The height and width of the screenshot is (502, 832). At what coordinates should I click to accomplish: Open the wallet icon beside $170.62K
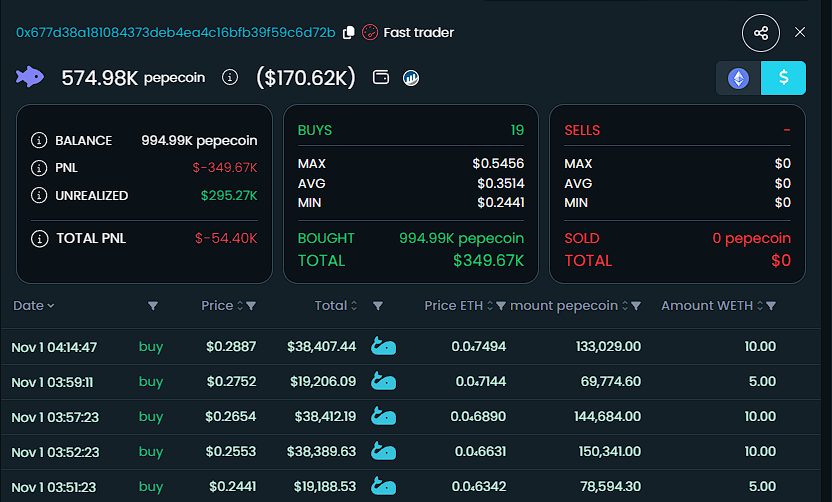tap(381, 77)
